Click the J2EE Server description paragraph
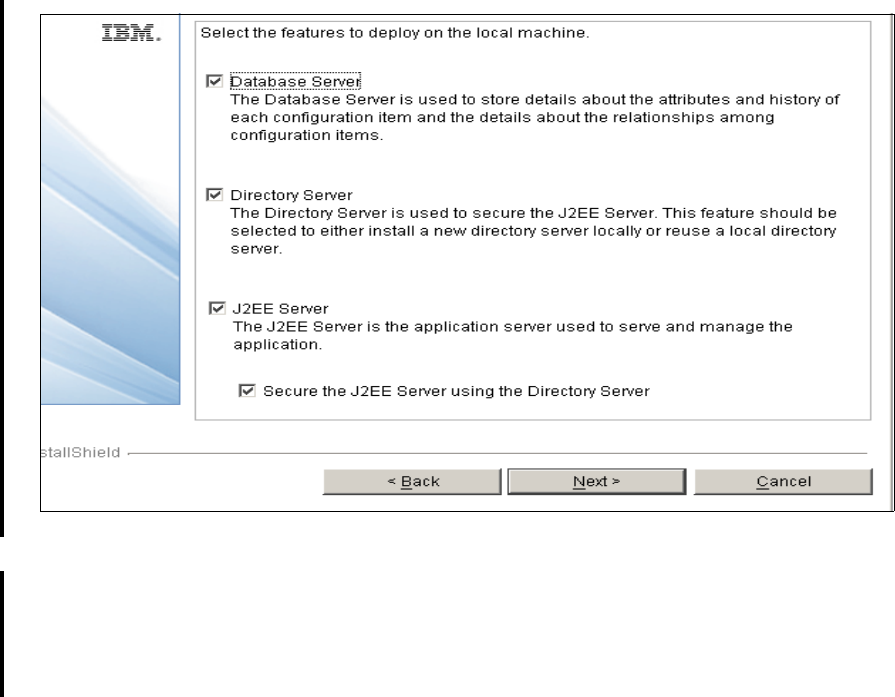This screenshot has width=895, height=697. pos(513,335)
